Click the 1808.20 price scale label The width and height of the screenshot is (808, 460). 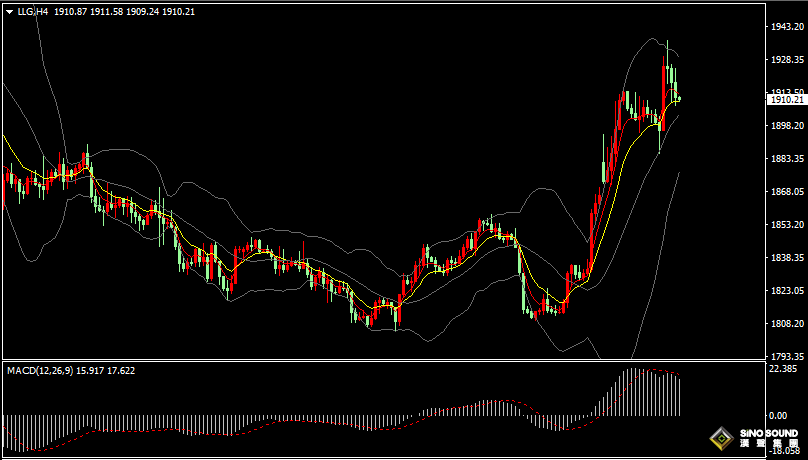tap(787, 323)
